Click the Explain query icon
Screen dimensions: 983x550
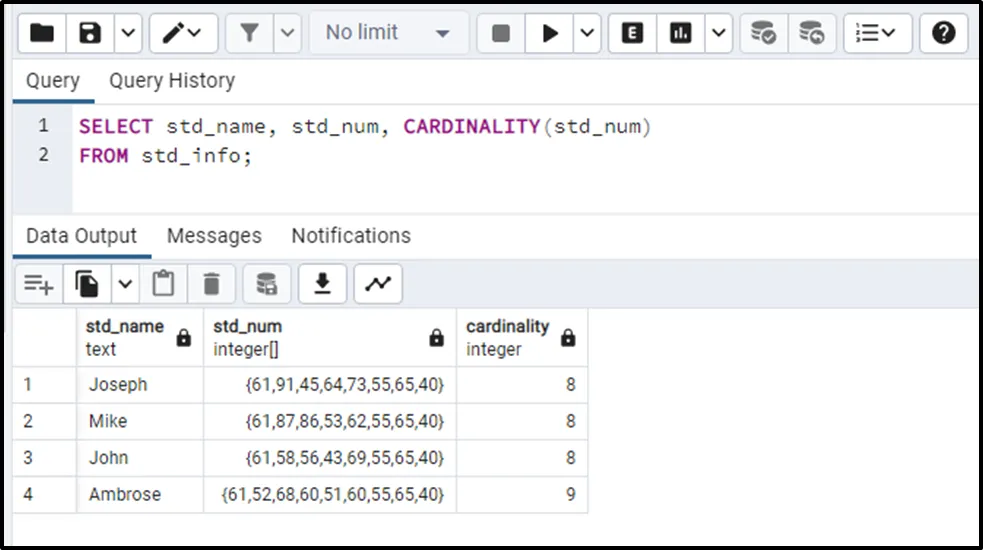click(632, 34)
